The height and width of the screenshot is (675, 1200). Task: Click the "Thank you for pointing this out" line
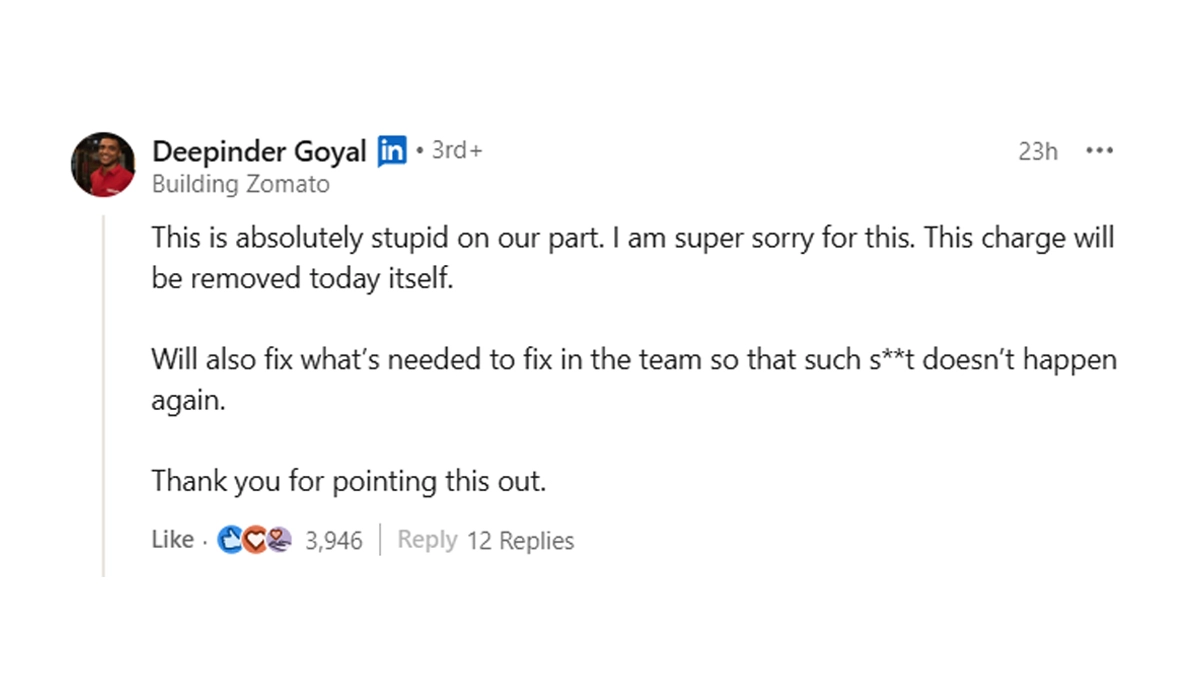tap(349, 481)
